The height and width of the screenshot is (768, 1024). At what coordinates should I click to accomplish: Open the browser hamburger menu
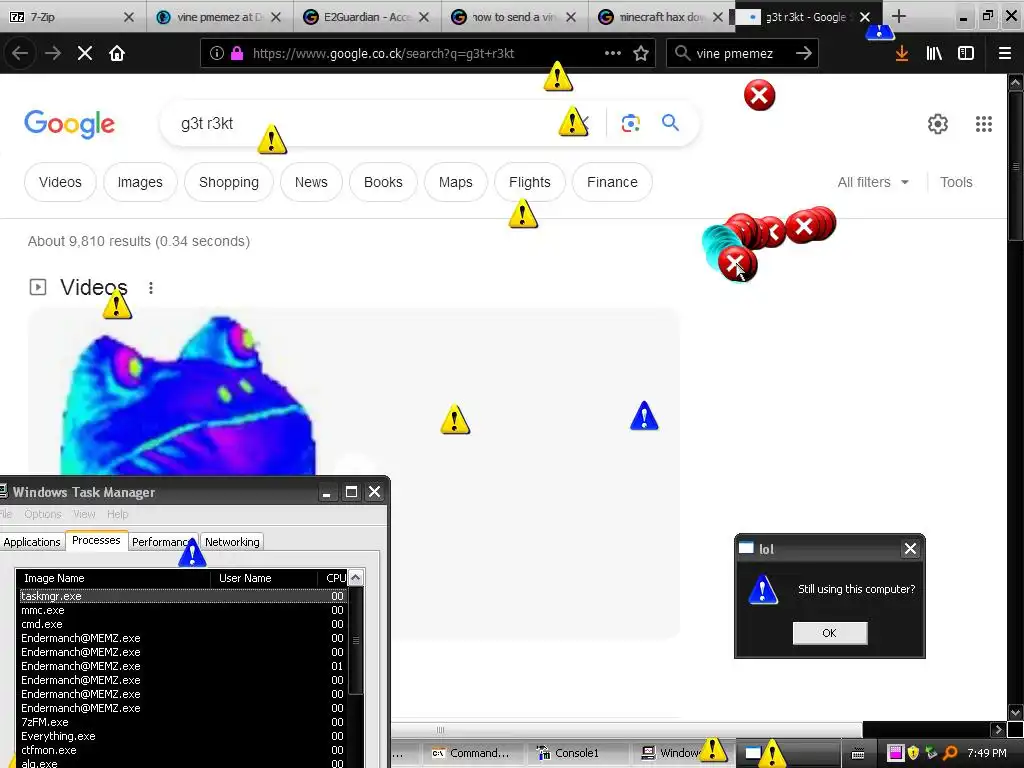pyautogui.click(x=1005, y=54)
